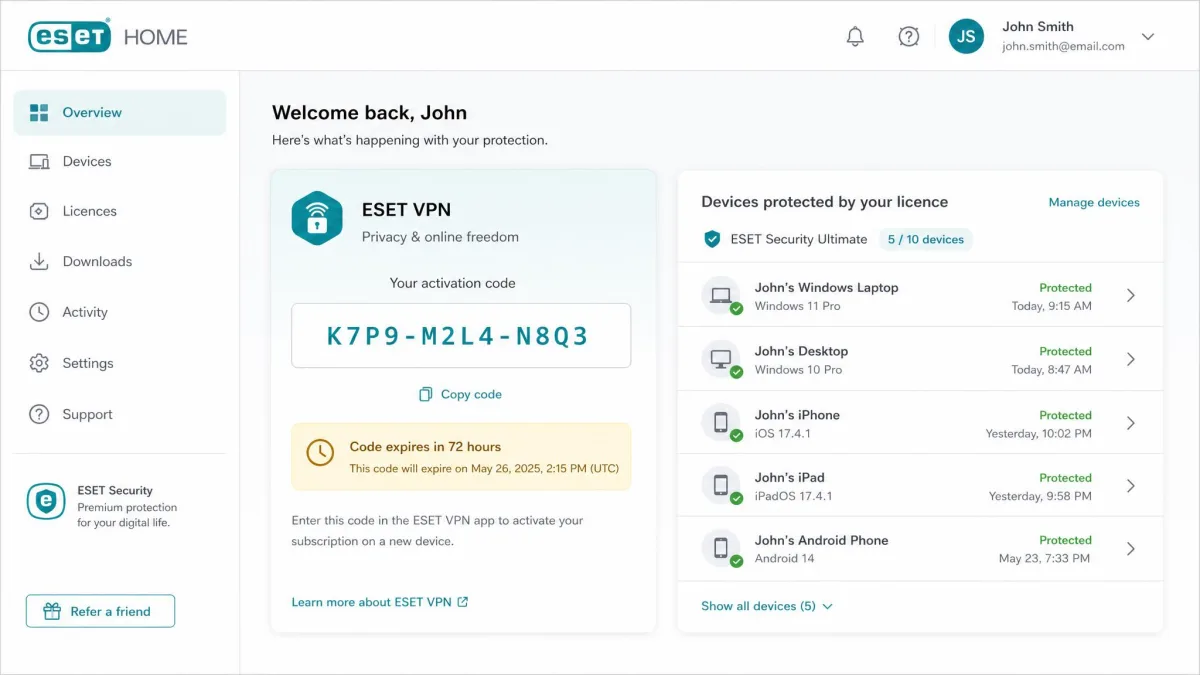This screenshot has height=675, width=1200.
Task: Open John's Android Phone device row
Action: point(920,549)
